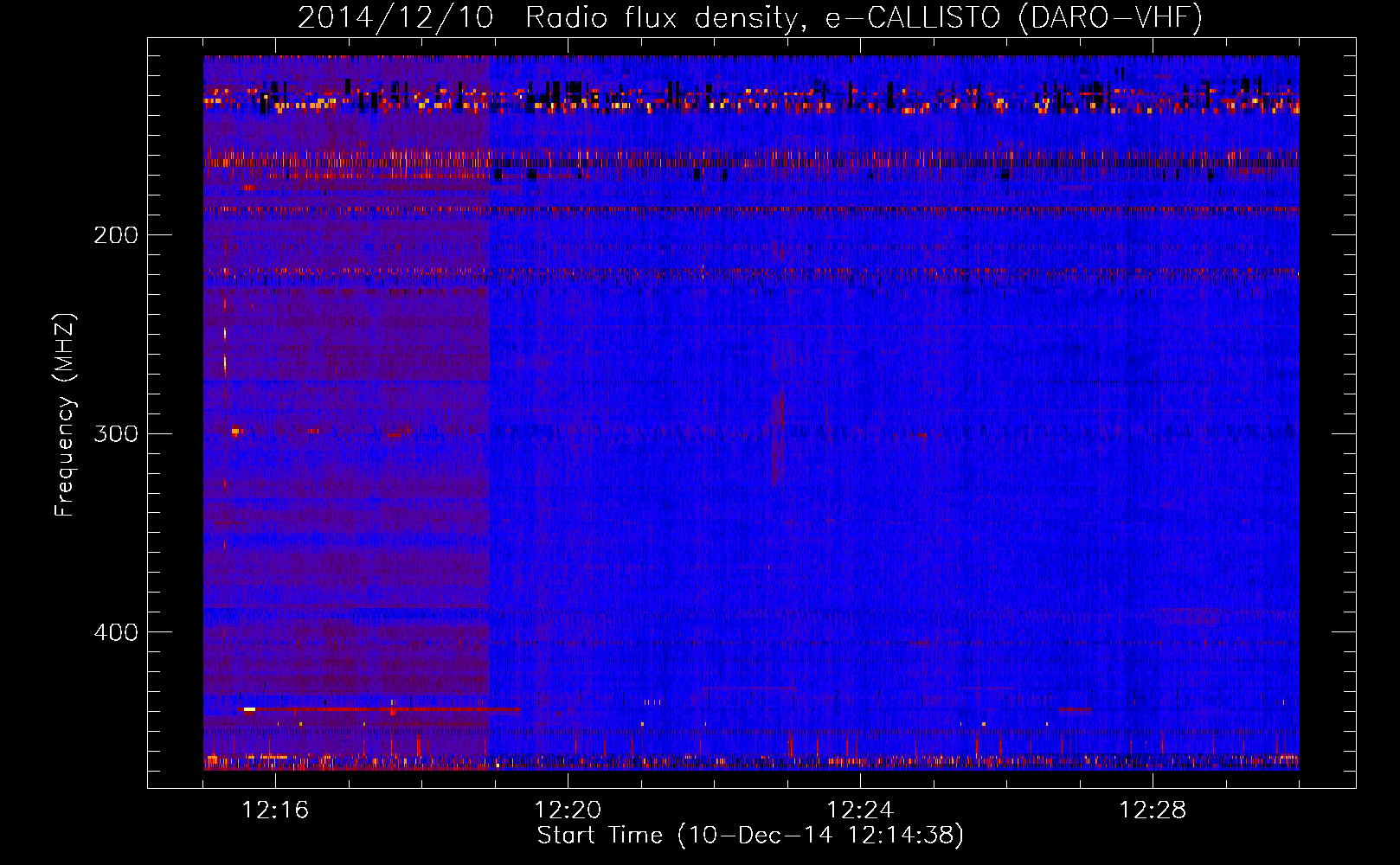Click the 12:16 time tick label
1400x865 pixels.
275,811
